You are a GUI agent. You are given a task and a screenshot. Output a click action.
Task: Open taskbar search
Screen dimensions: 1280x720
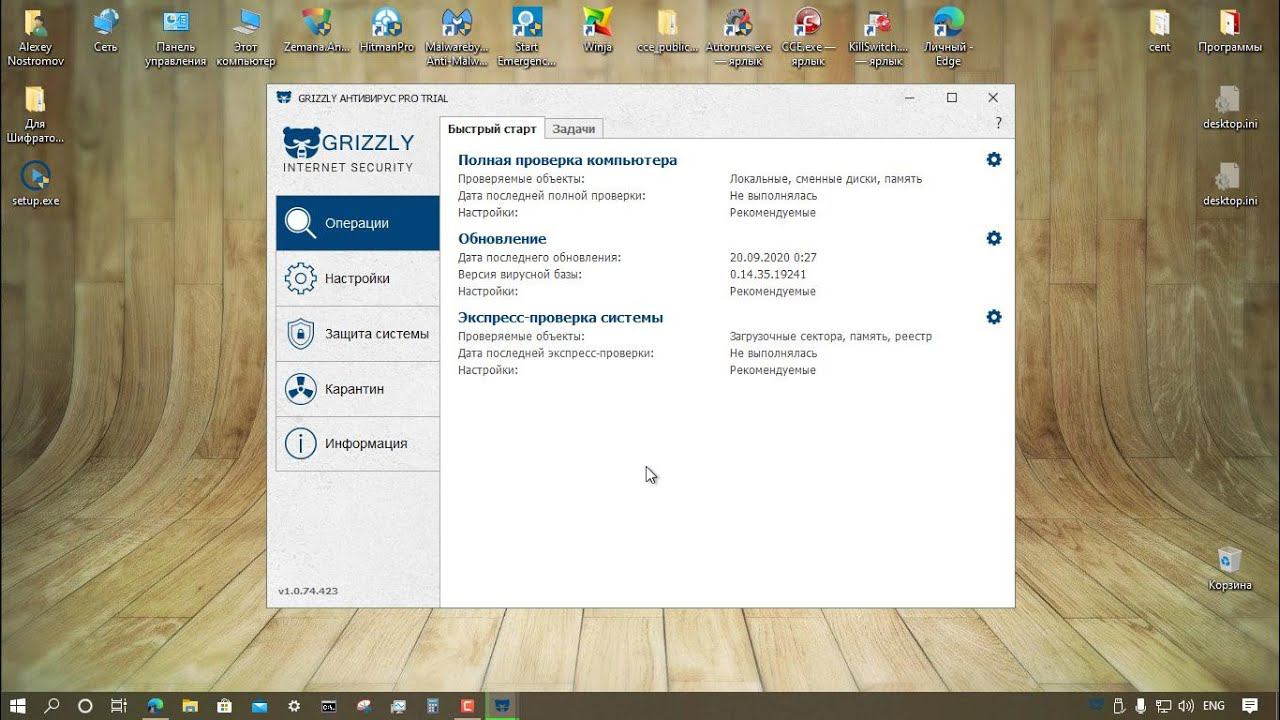(x=52, y=705)
